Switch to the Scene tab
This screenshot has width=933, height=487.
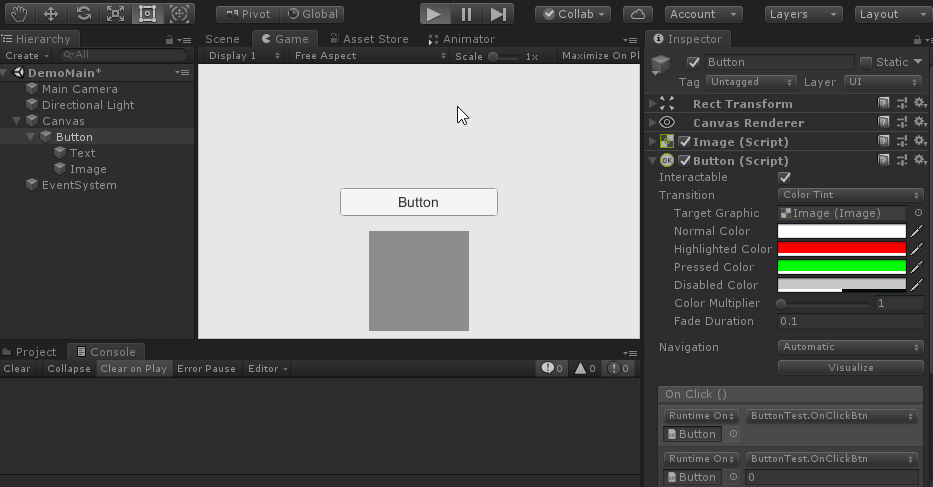pyautogui.click(x=222, y=39)
